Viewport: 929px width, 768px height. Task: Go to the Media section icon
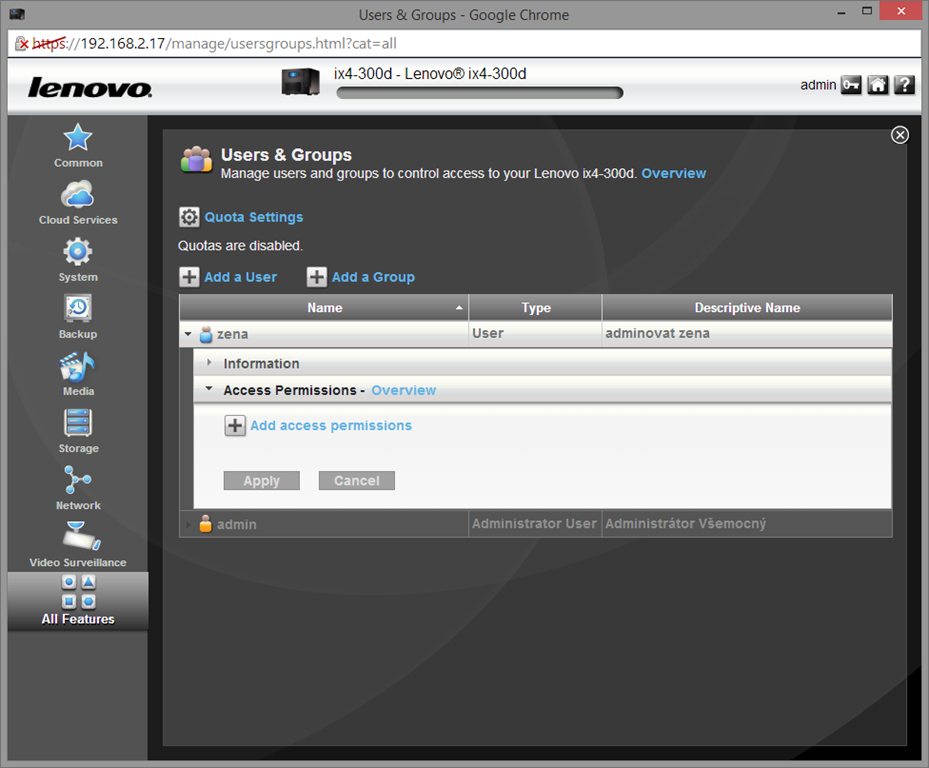coord(78,366)
